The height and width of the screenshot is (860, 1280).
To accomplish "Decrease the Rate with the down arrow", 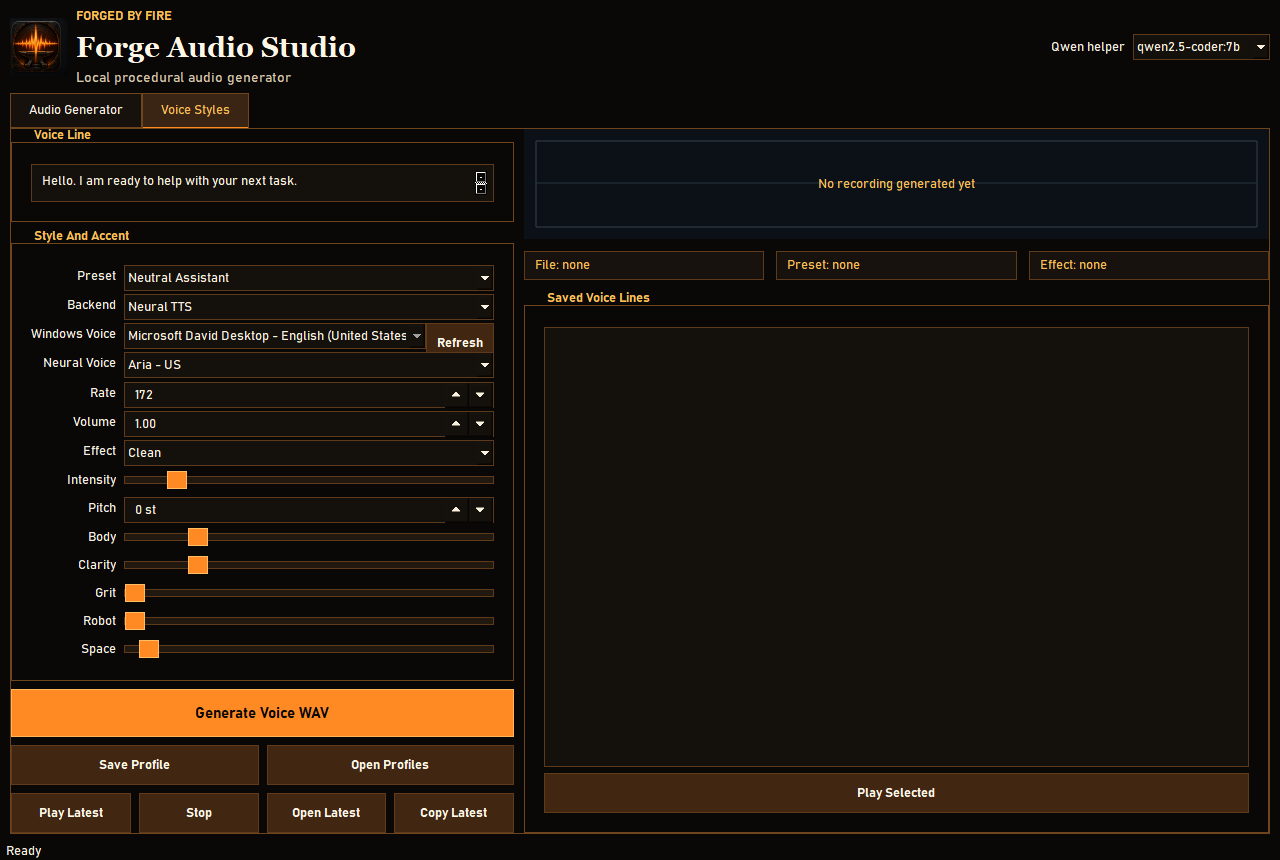I will tap(480, 395).
